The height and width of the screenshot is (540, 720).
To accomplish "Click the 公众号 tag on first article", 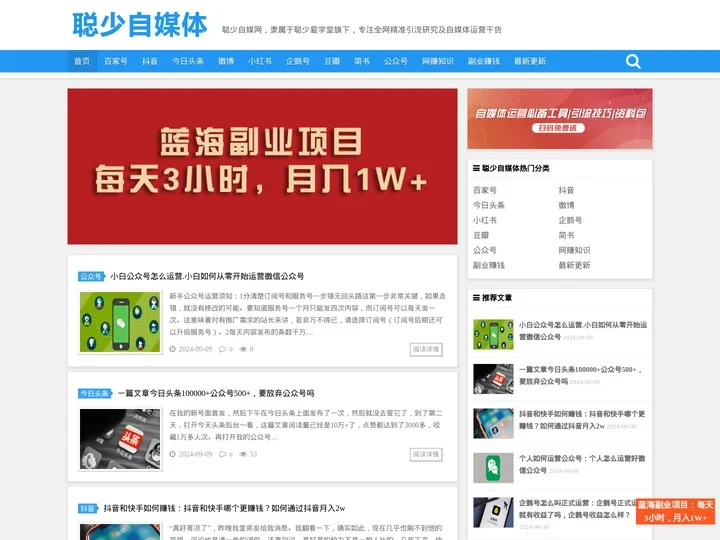I will (x=91, y=276).
